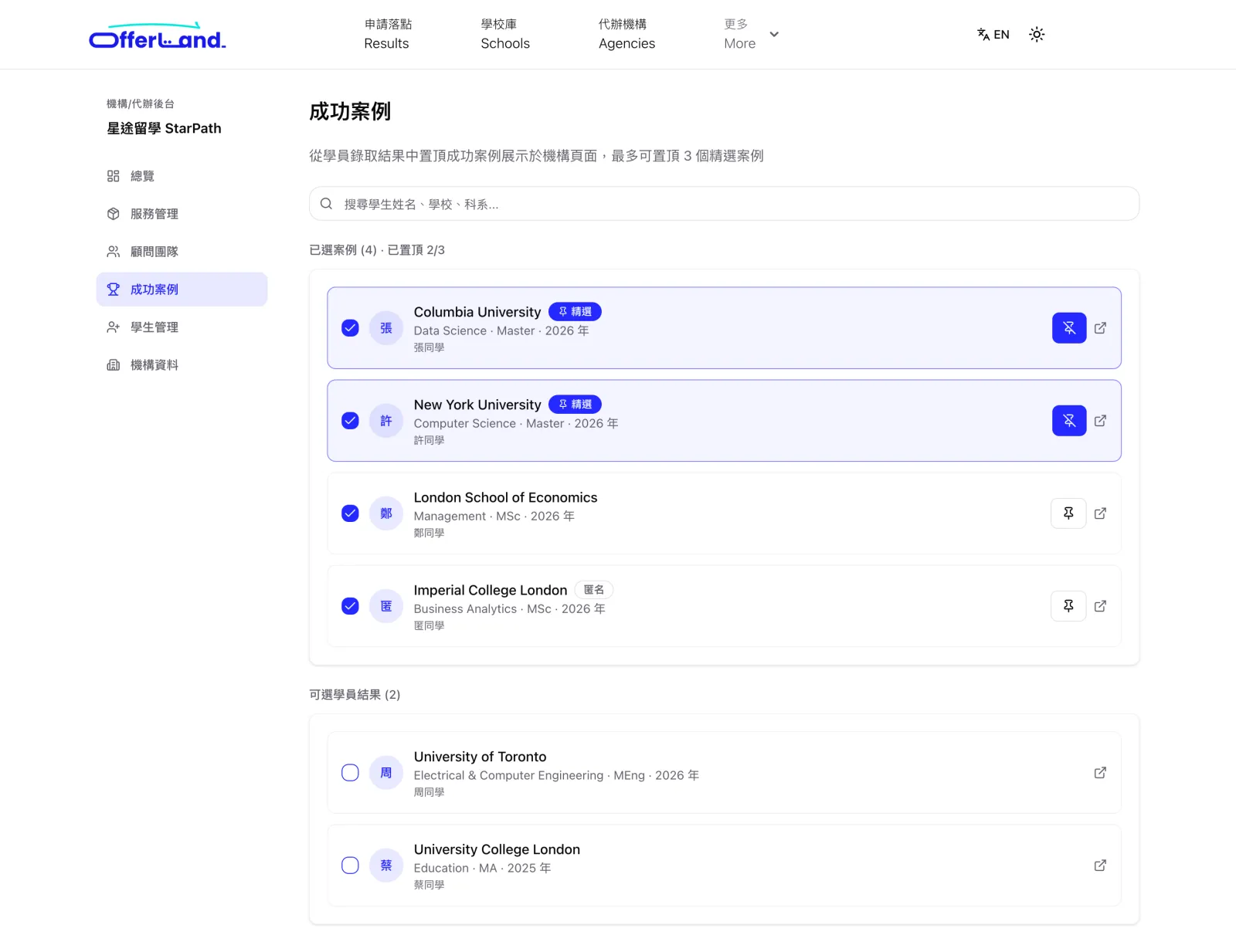1236x952 pixels.
Task: Unpin the New York University featured case
Action: tap(1069, 421)
